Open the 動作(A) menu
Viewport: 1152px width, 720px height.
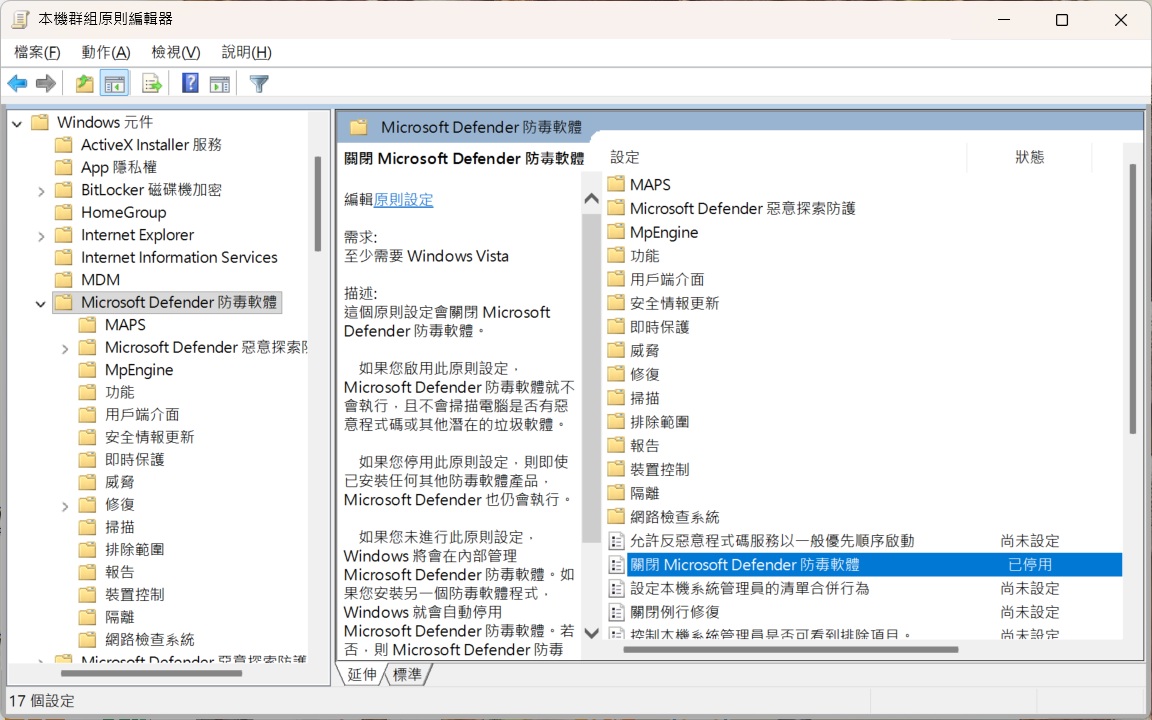[x=106, y=52]
